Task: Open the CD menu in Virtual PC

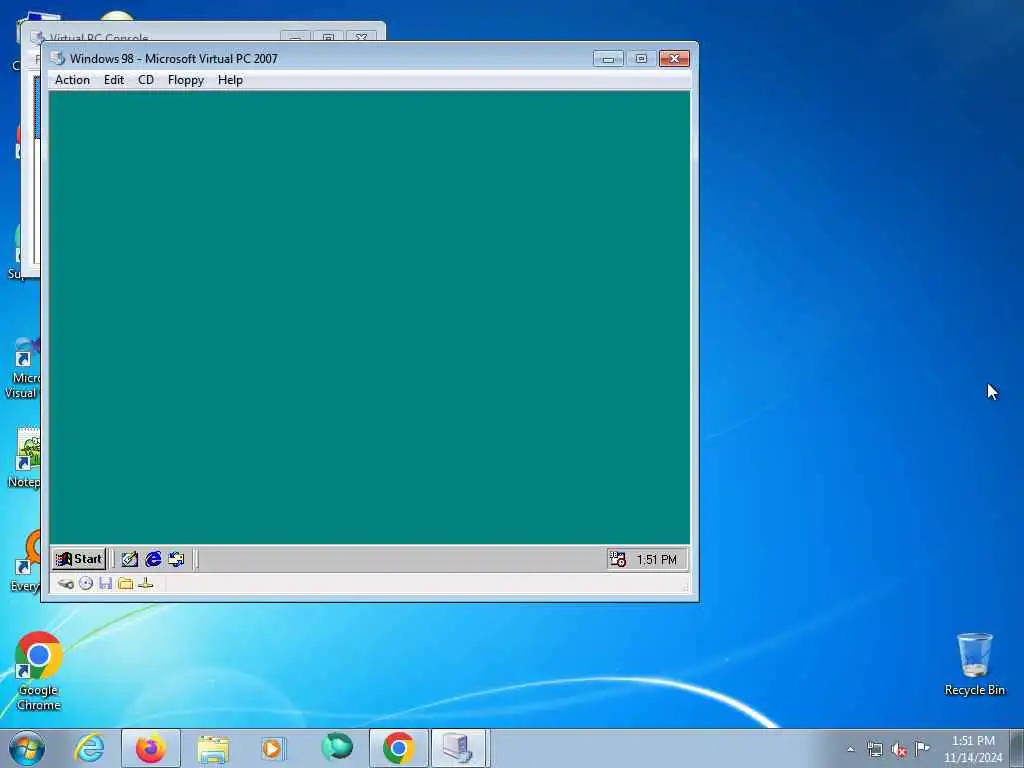Action: [x=146, y=80]
